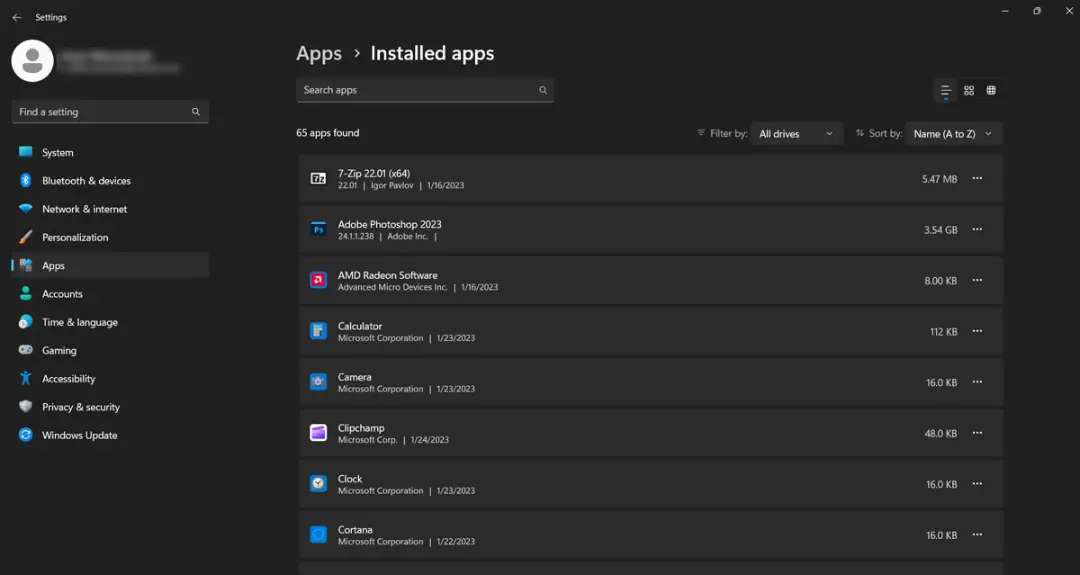Open Accessibility settings

[110, 378]
